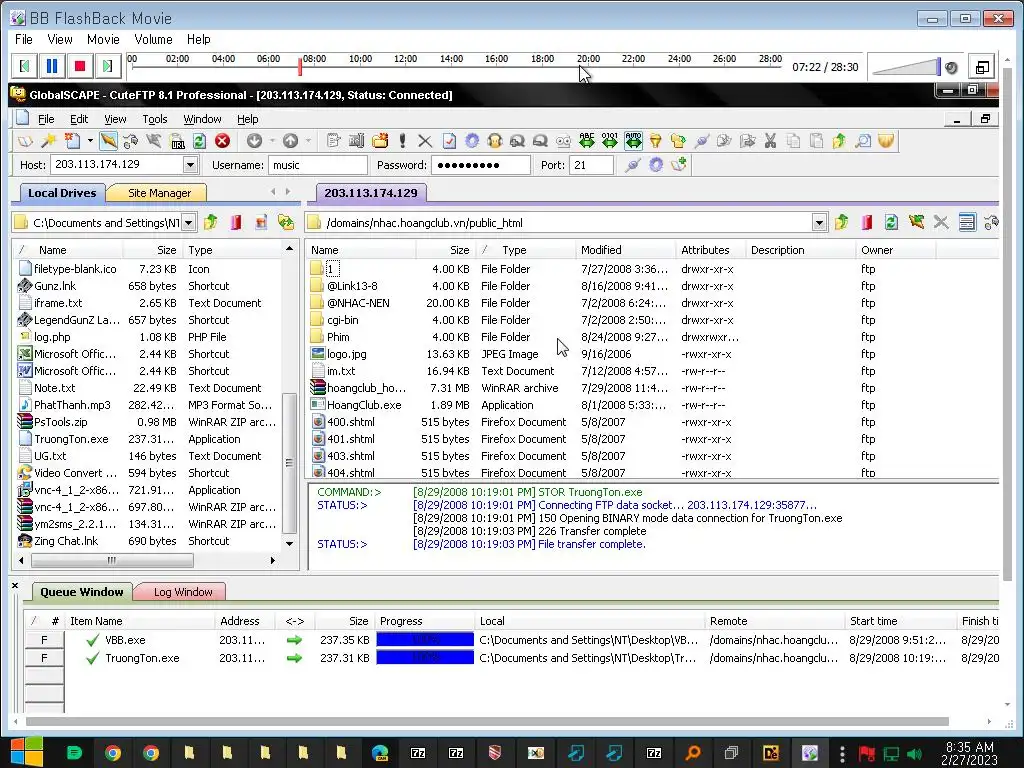Click the Delete X icon in main toolbar
The width and height of the screenshot is (1024, 768).
pos(425,141)
